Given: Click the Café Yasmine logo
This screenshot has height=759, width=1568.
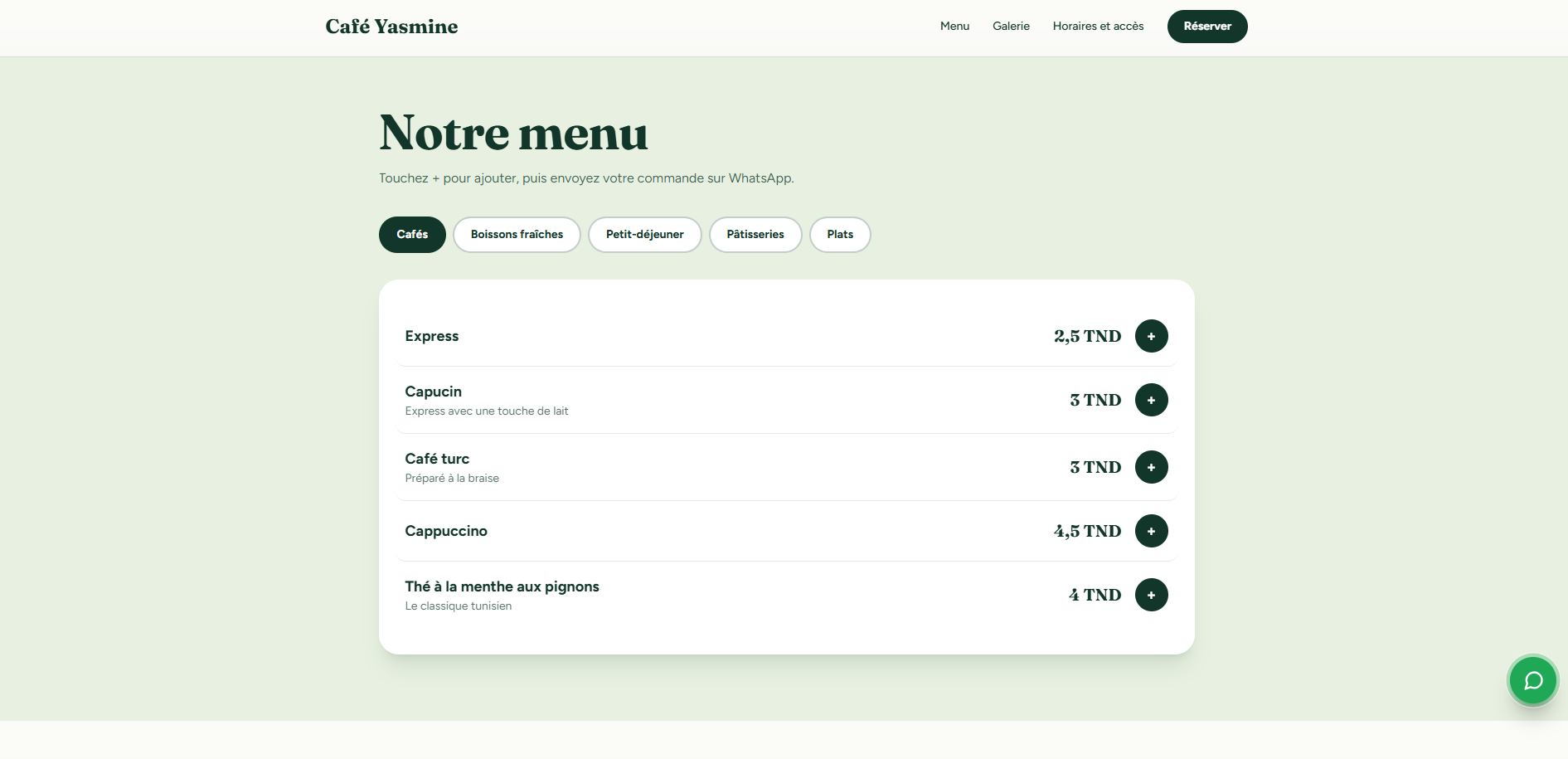Looking at the screenshot, I should (391, 27).
